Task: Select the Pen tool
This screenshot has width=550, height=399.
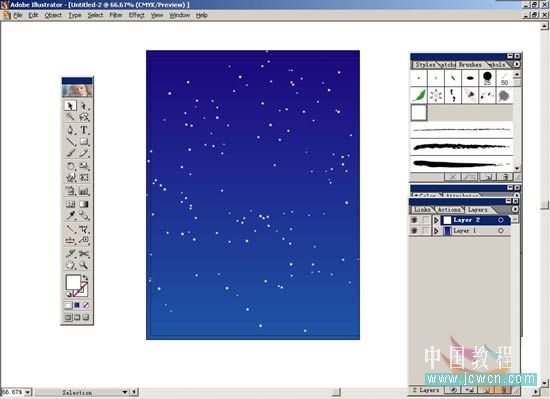Action: [x=70, y=130]
